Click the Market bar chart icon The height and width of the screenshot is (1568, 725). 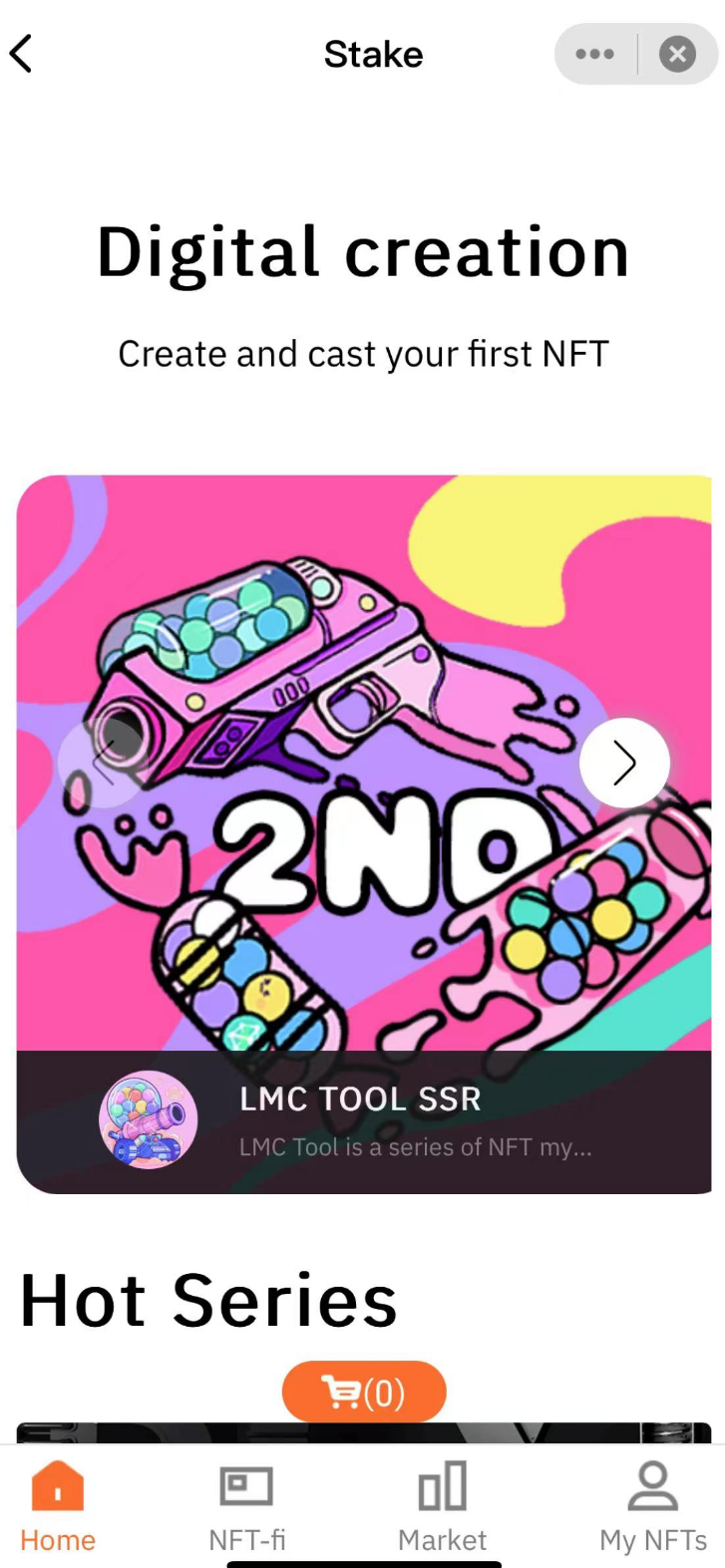click(442, 1486)
